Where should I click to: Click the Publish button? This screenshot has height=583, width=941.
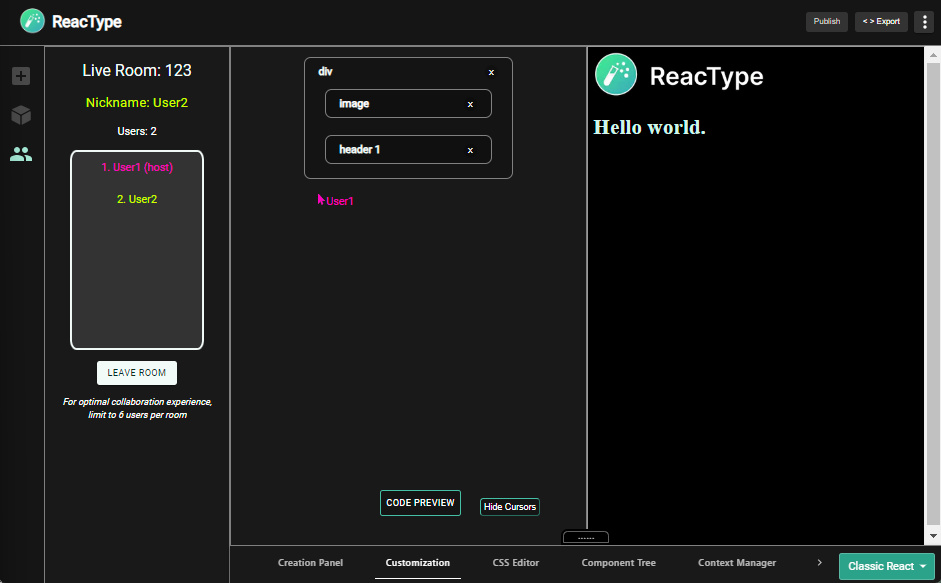(826, 21)
